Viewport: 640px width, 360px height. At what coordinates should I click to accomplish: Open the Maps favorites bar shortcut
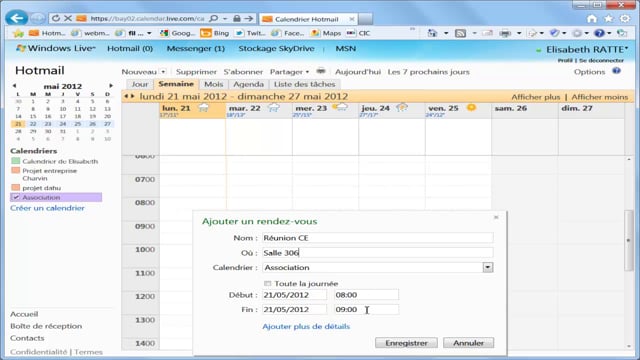tap(326, 33)
